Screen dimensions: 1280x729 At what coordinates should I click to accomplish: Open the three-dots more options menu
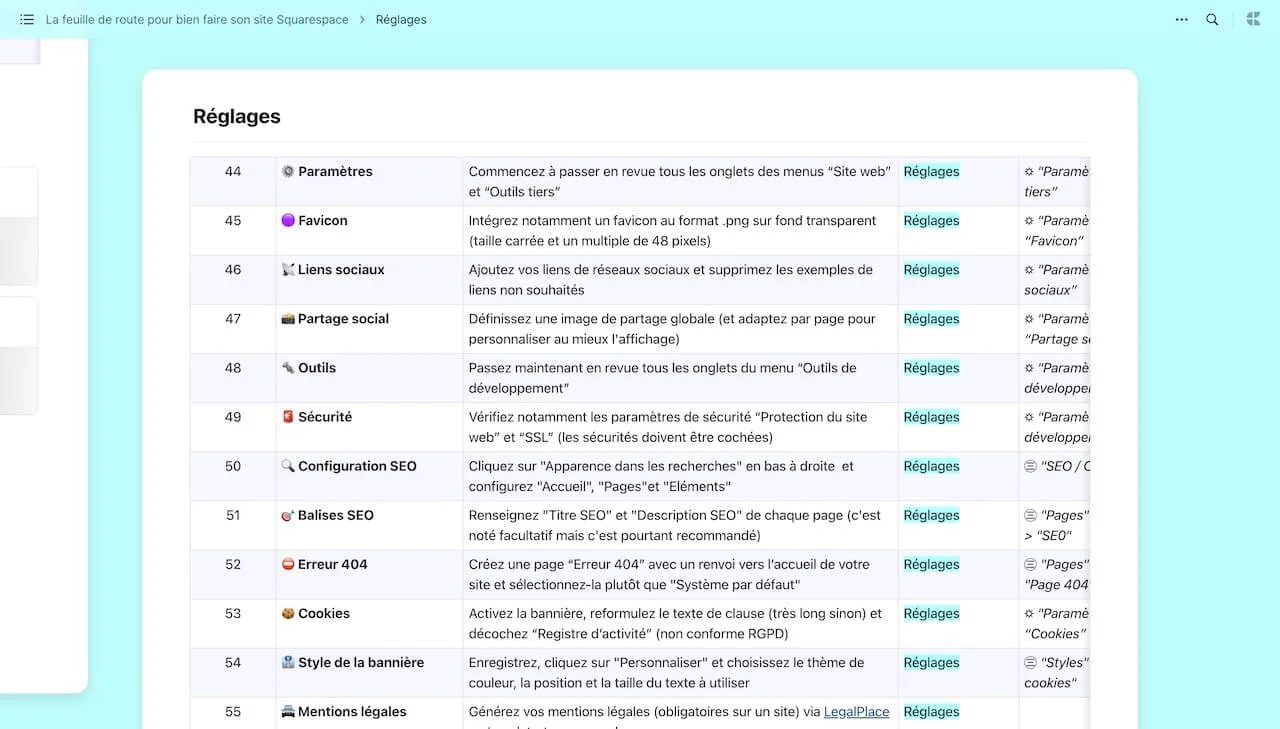point(1182,19)
